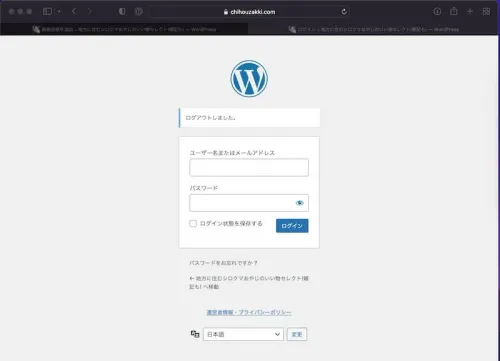500x361 pixels.
Task: Toggle password visibility with the eye icon
Action: (x=300, y=203)
